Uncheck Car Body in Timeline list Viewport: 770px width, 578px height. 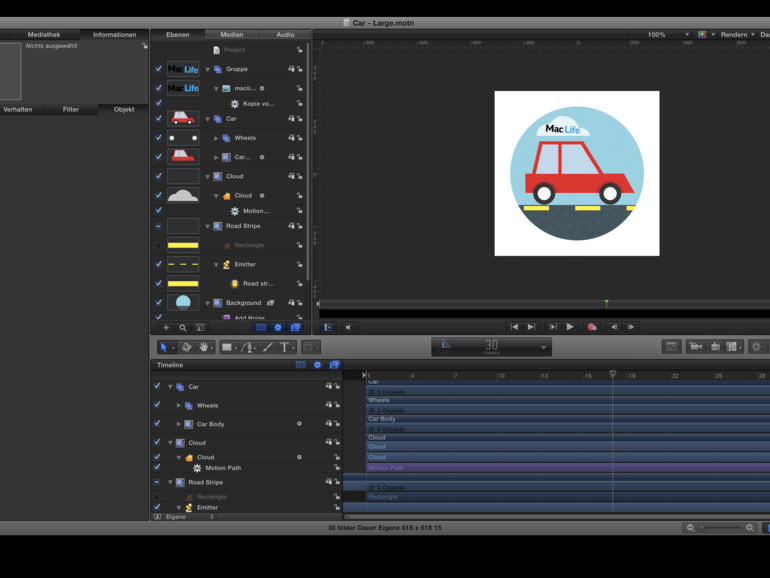(x=157, y=423)
